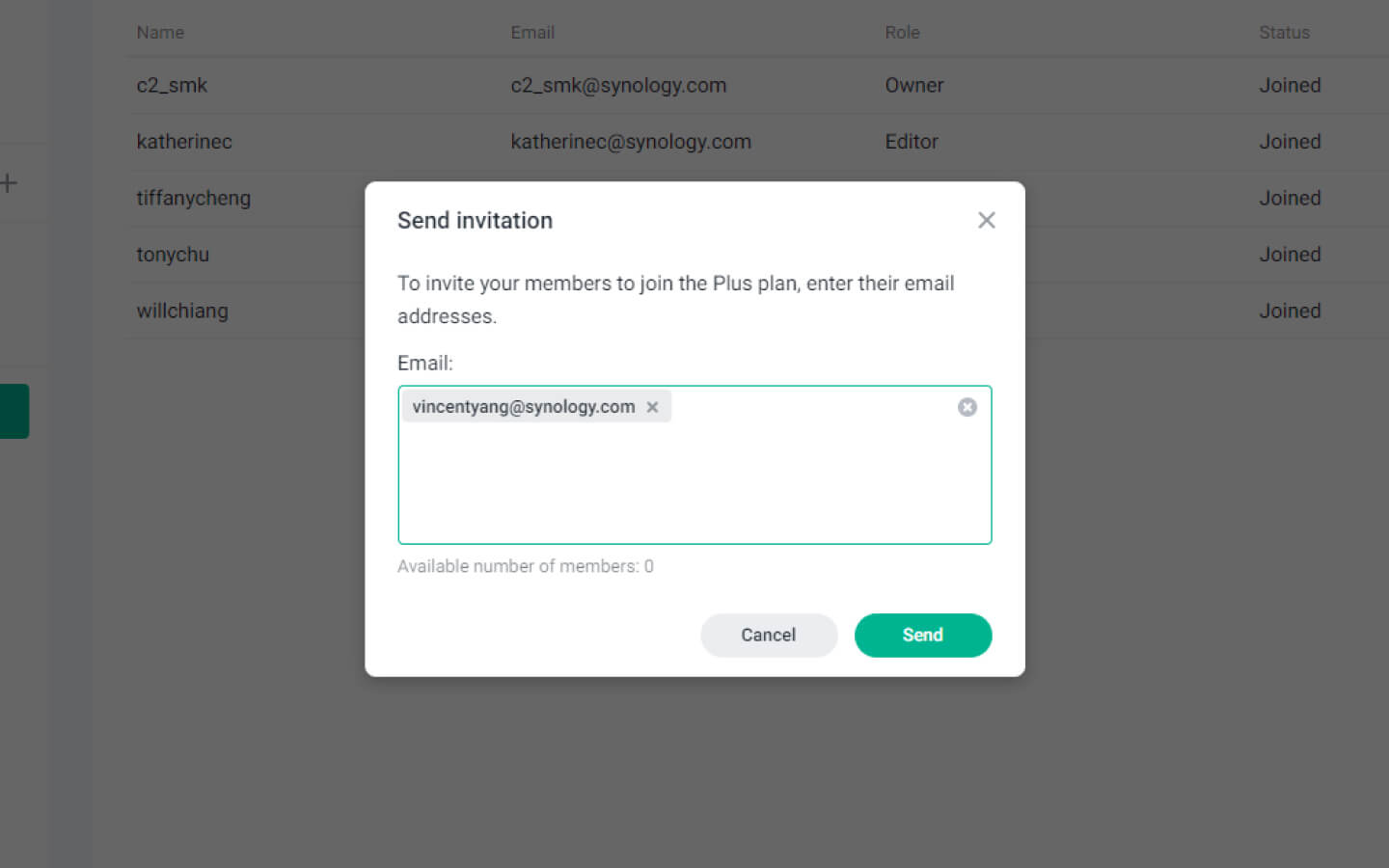Viewport: 1389px width, 868px height.
Task: Select the tonychu member row
Action: coord(173,255)
